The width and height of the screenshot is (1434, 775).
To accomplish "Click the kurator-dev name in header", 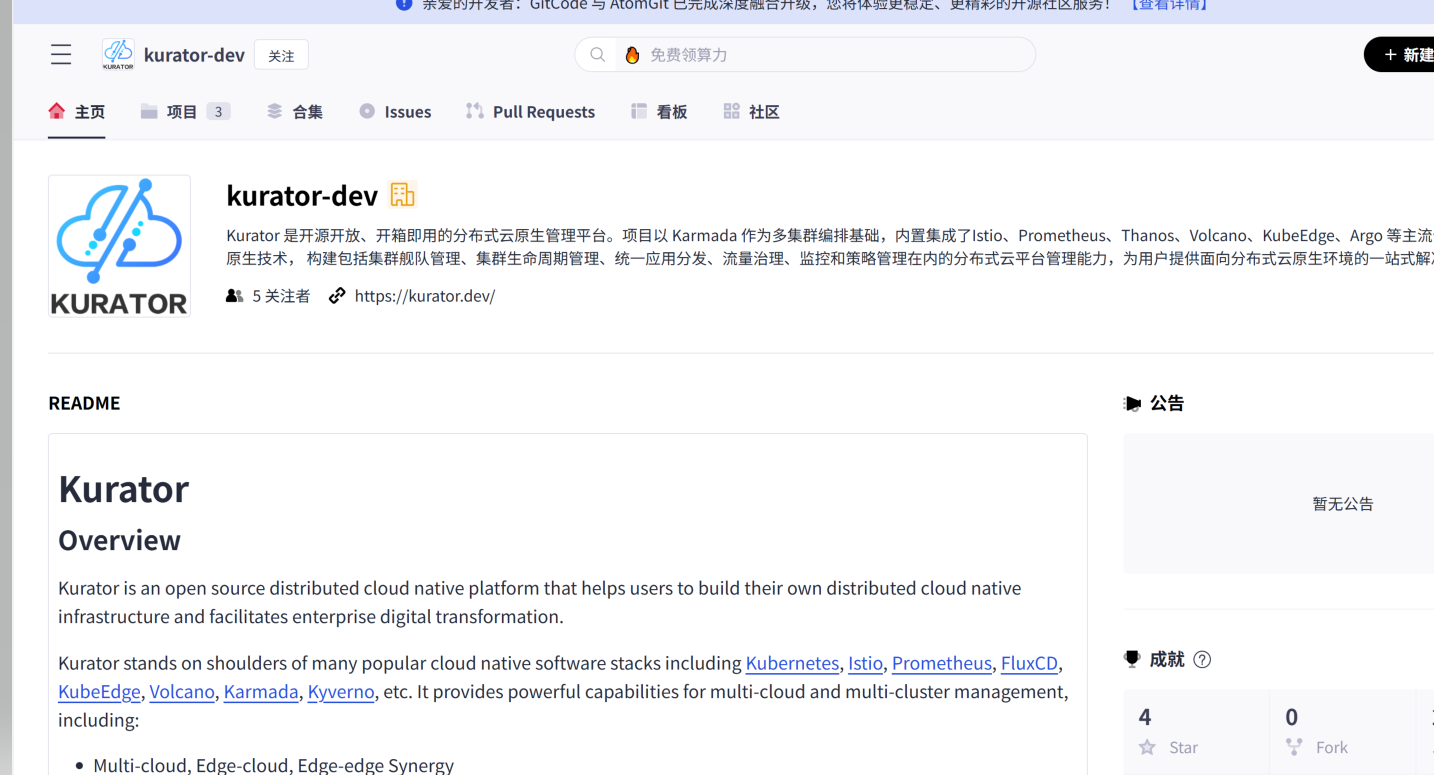I will pos(194,55).
